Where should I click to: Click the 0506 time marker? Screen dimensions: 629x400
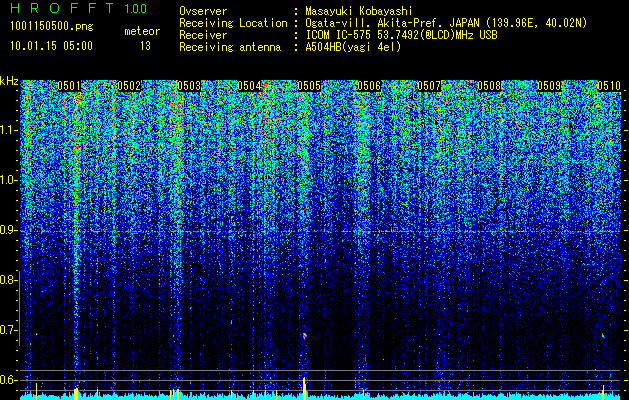click(x=369, y=86)
